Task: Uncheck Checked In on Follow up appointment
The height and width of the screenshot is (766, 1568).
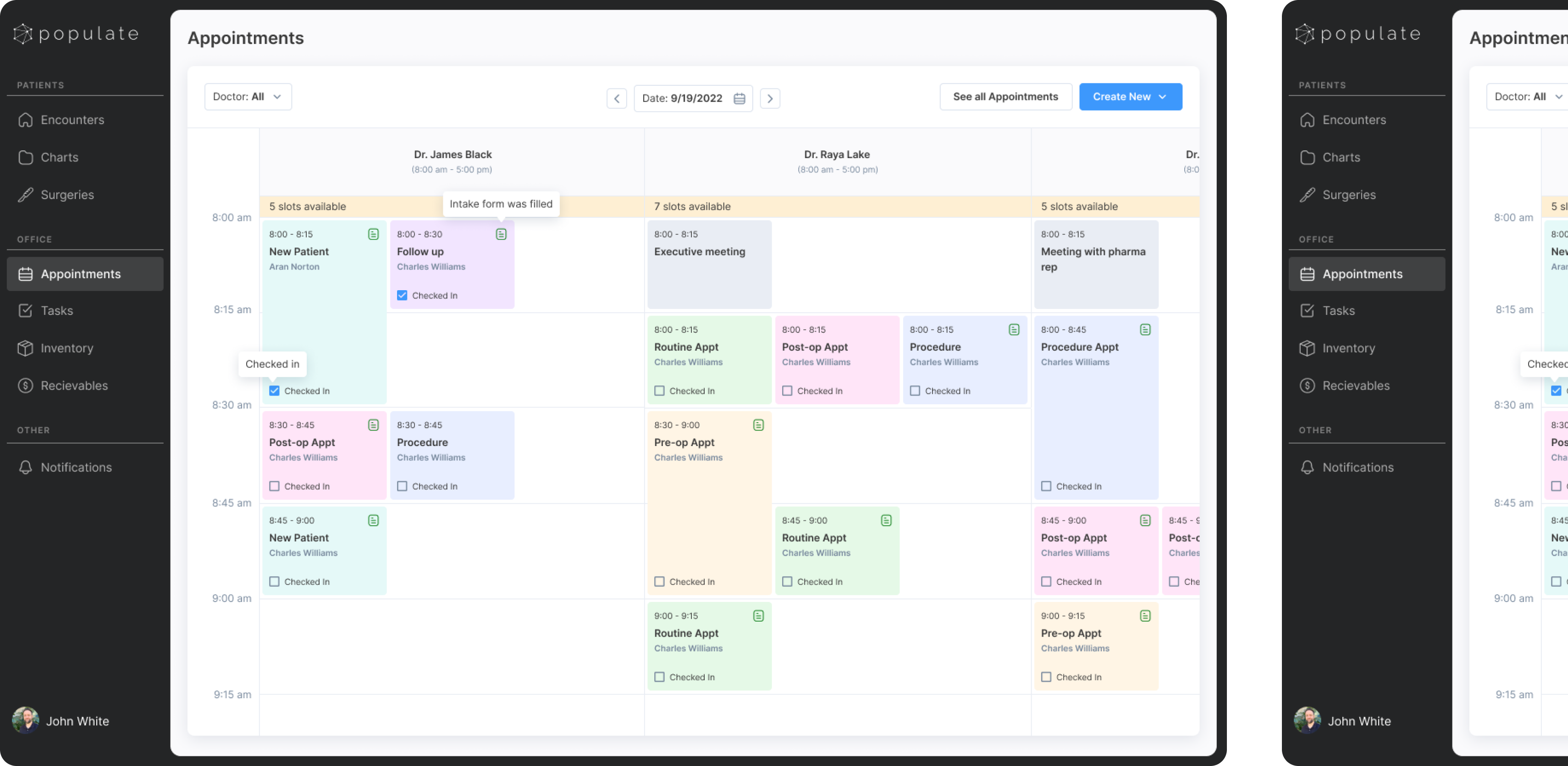Action: click(x=403, y=295)
